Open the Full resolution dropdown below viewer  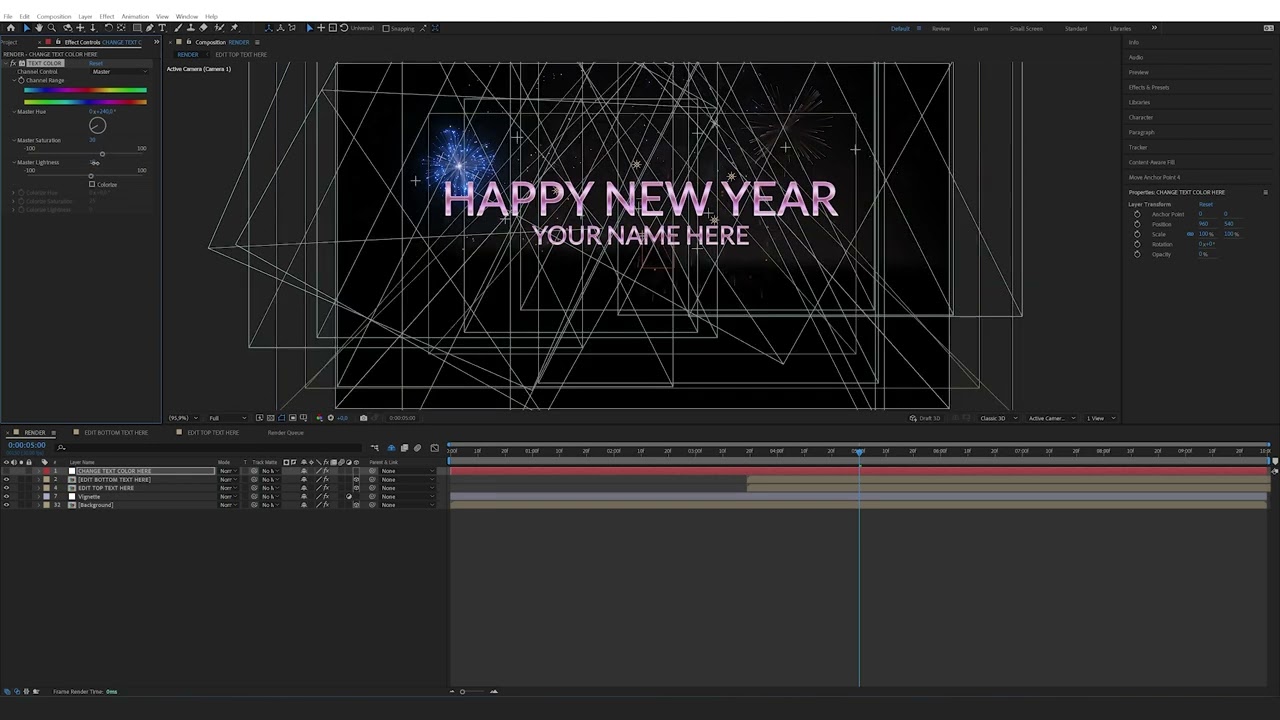pos(227,418)
